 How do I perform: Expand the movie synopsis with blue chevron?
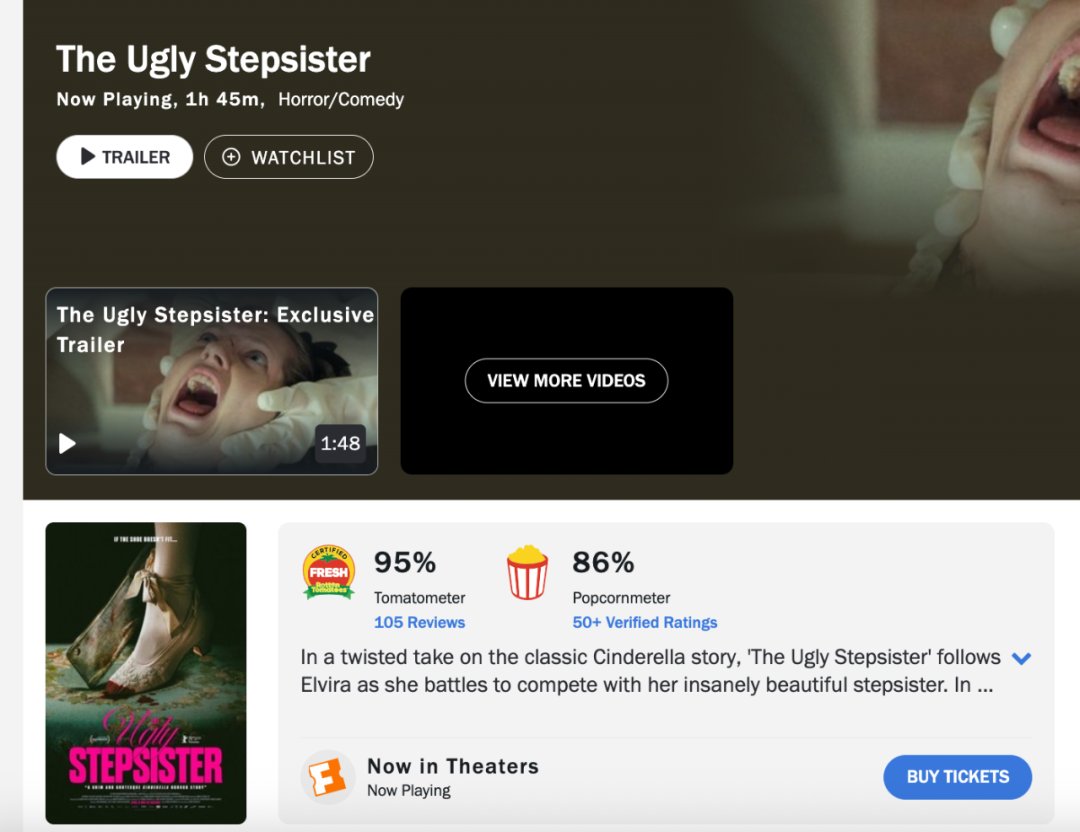point(1021,658)
